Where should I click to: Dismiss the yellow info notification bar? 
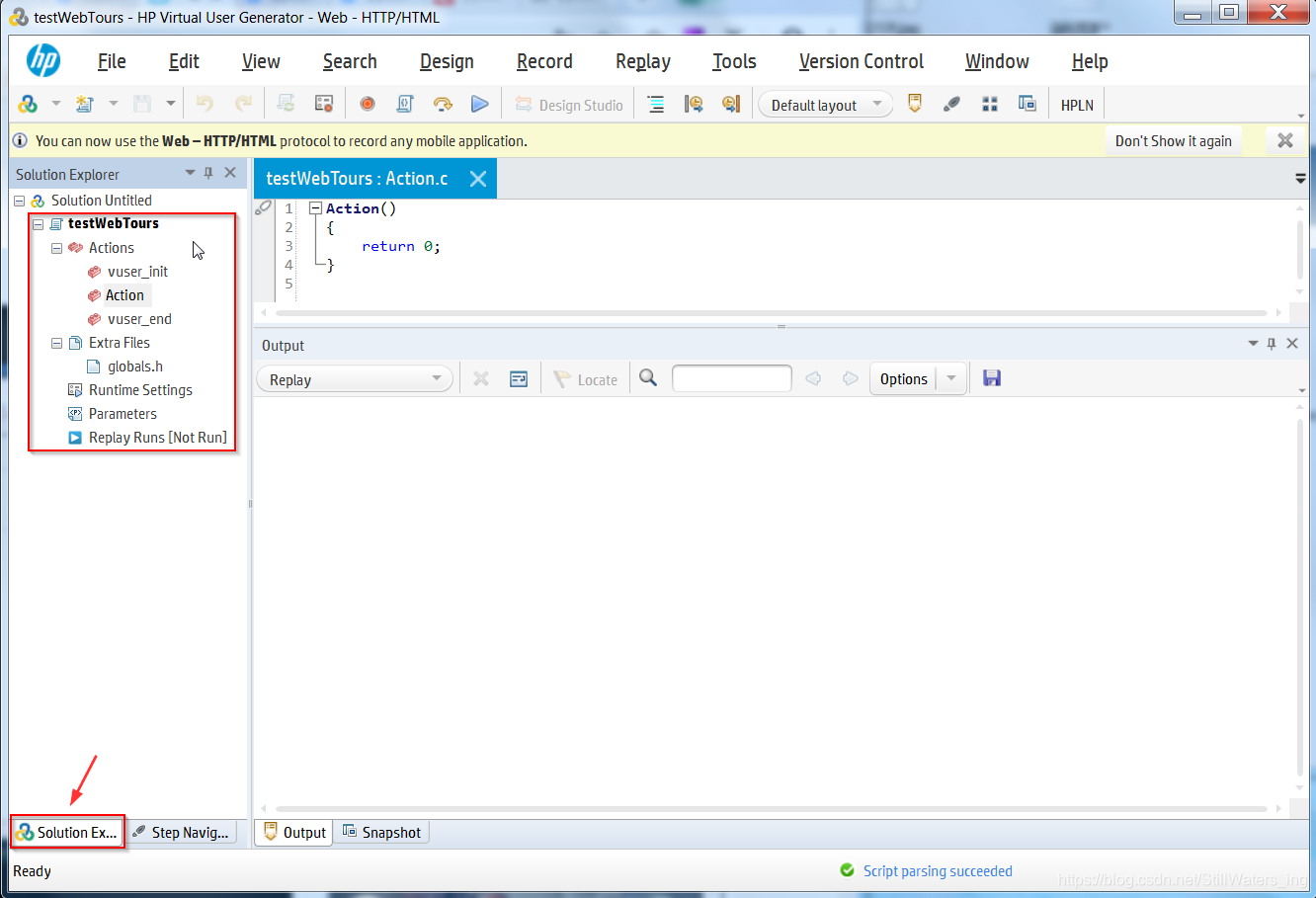[1285, 140]
